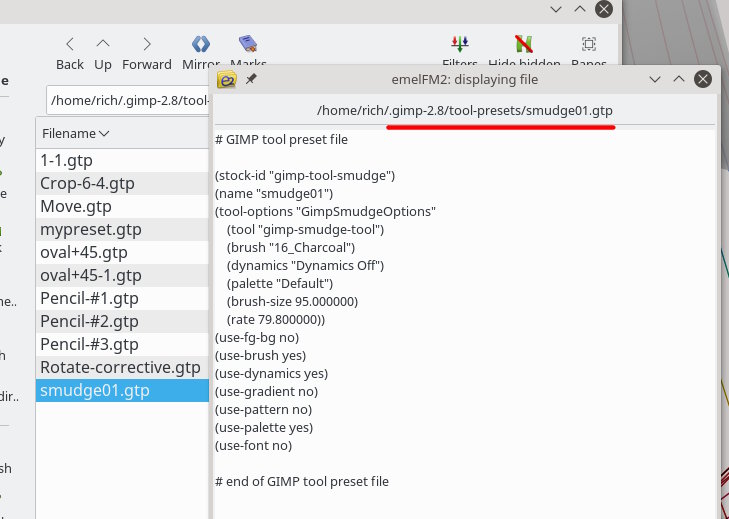Select the file mypreset.gtp
Viewport: 729px width, 519px height.
coord(122,229)
